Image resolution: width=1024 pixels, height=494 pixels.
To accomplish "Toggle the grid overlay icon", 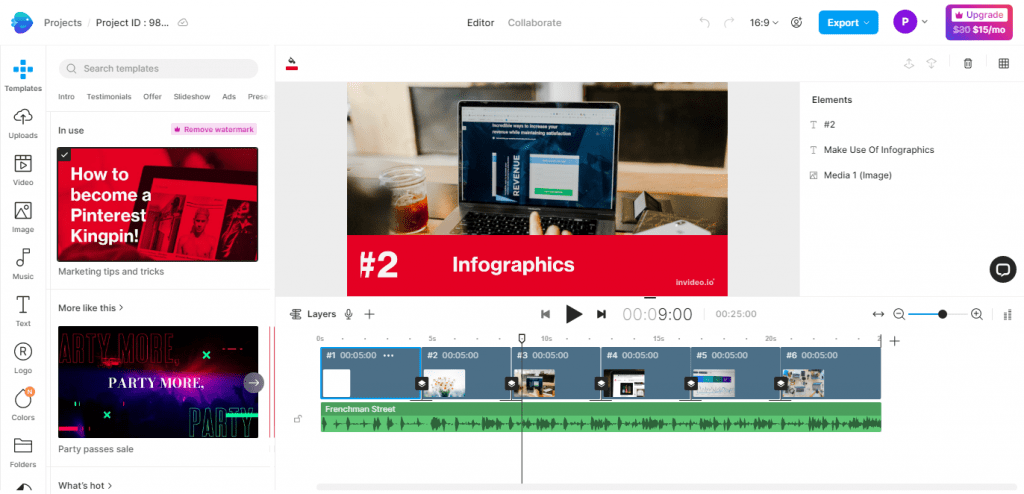I will 1004,63.
